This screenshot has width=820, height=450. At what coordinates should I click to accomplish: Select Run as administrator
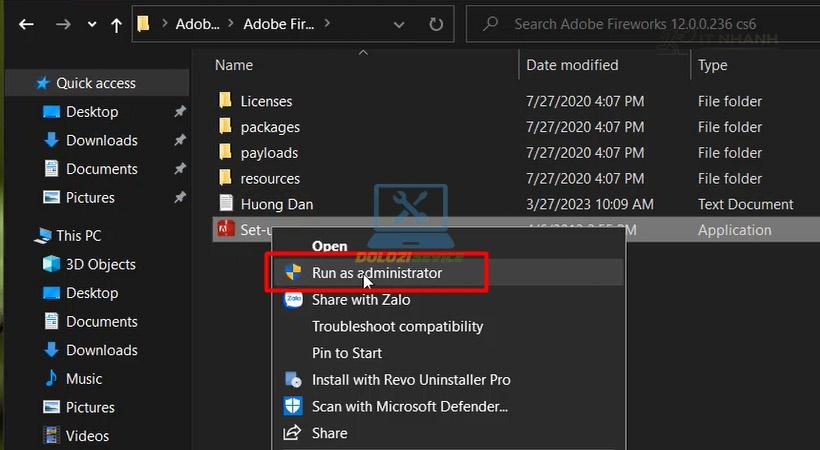376,272
